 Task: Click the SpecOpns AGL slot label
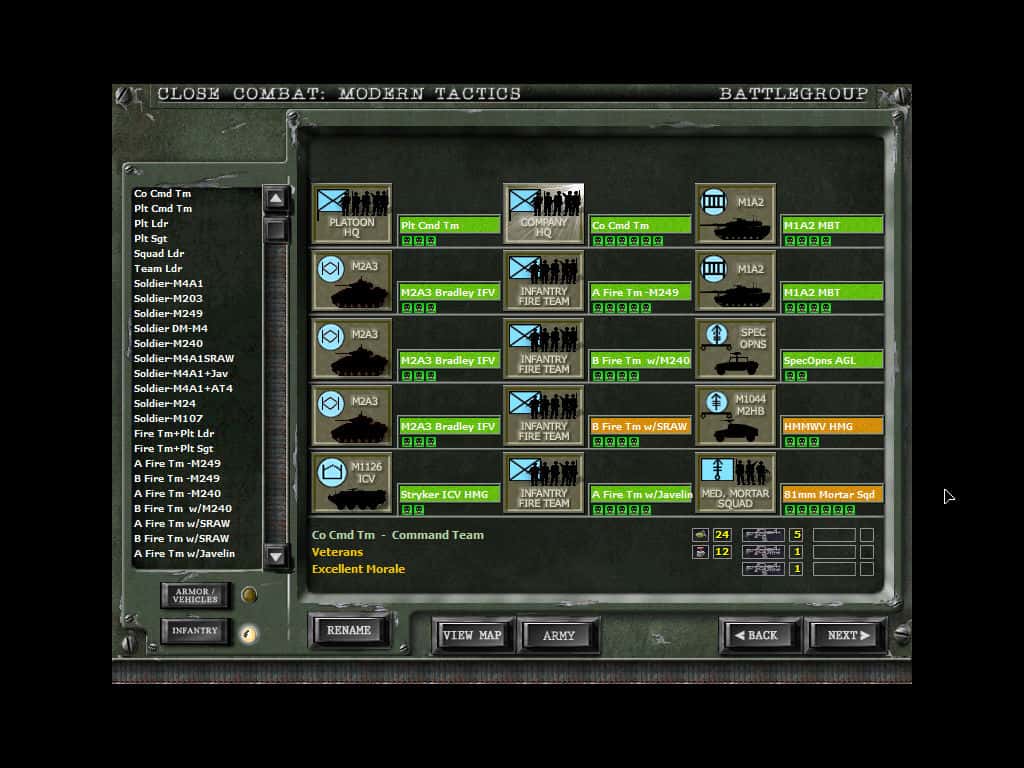click(833, 360)
